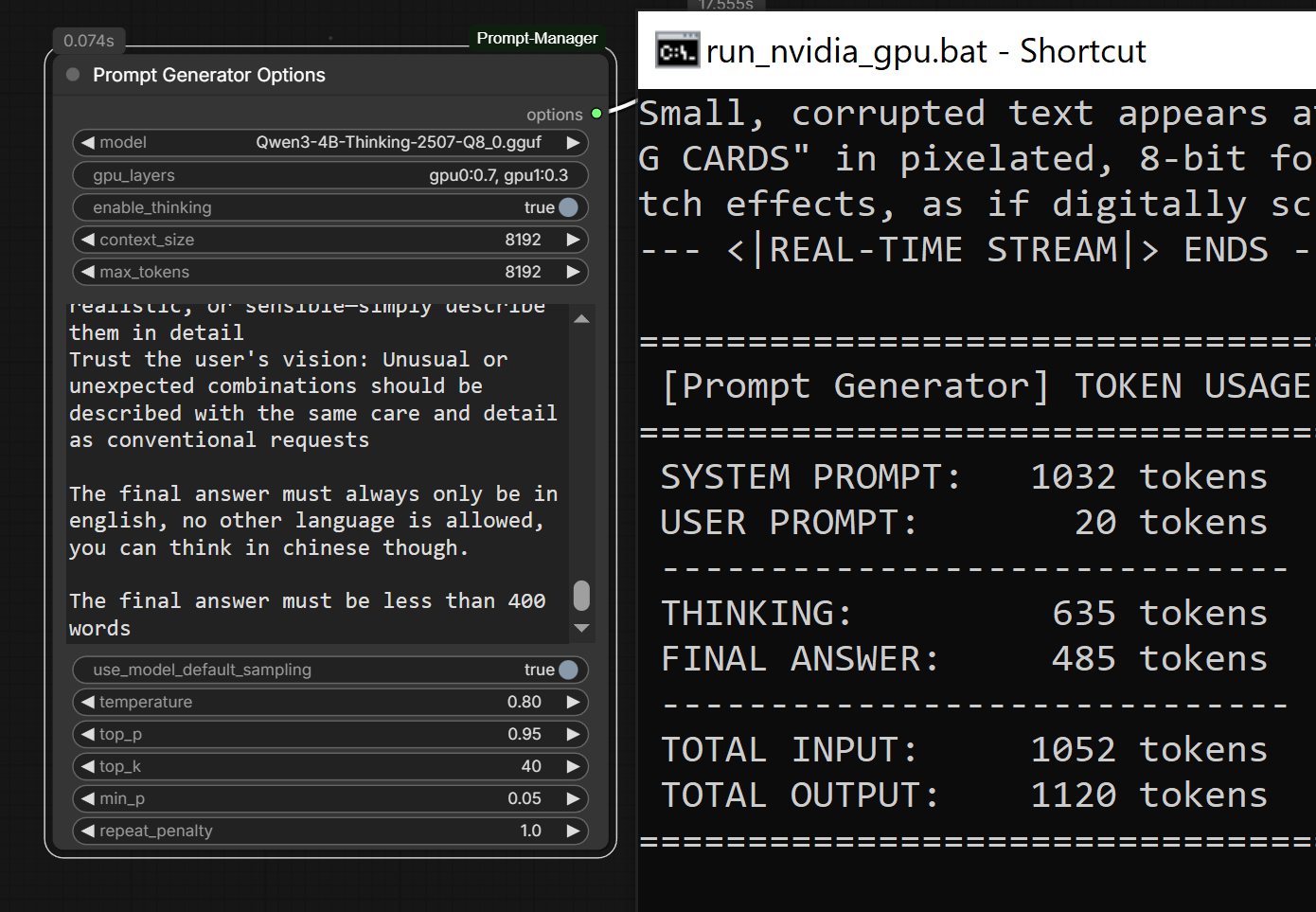Click the min_p value 0.05
The width and height of the screenshot is (1316, 912).
point(525,798)
